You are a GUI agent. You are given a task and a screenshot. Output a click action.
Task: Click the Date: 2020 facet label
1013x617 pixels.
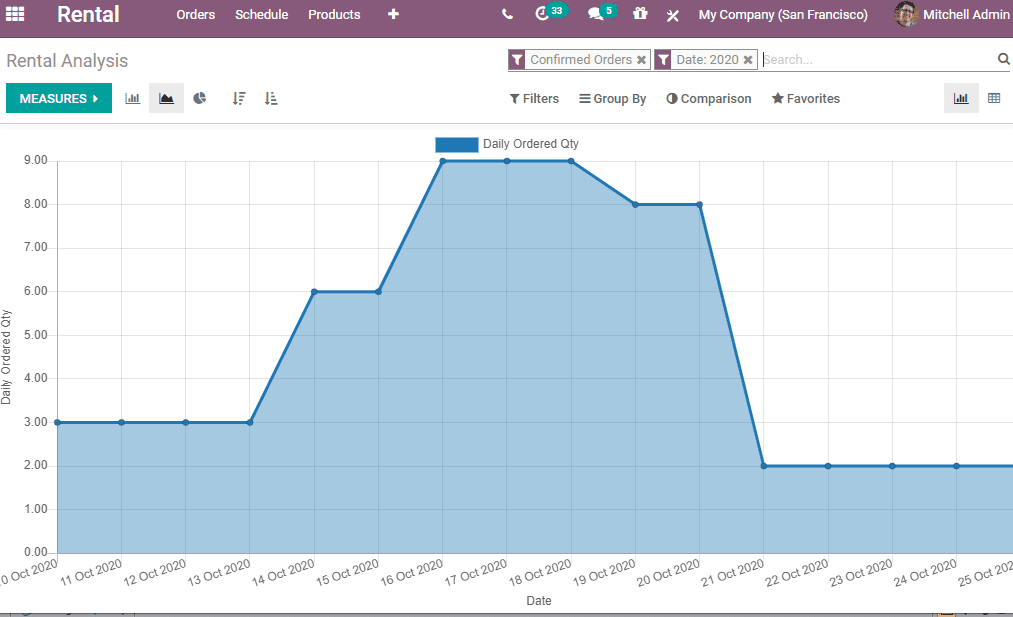[707, 59]
